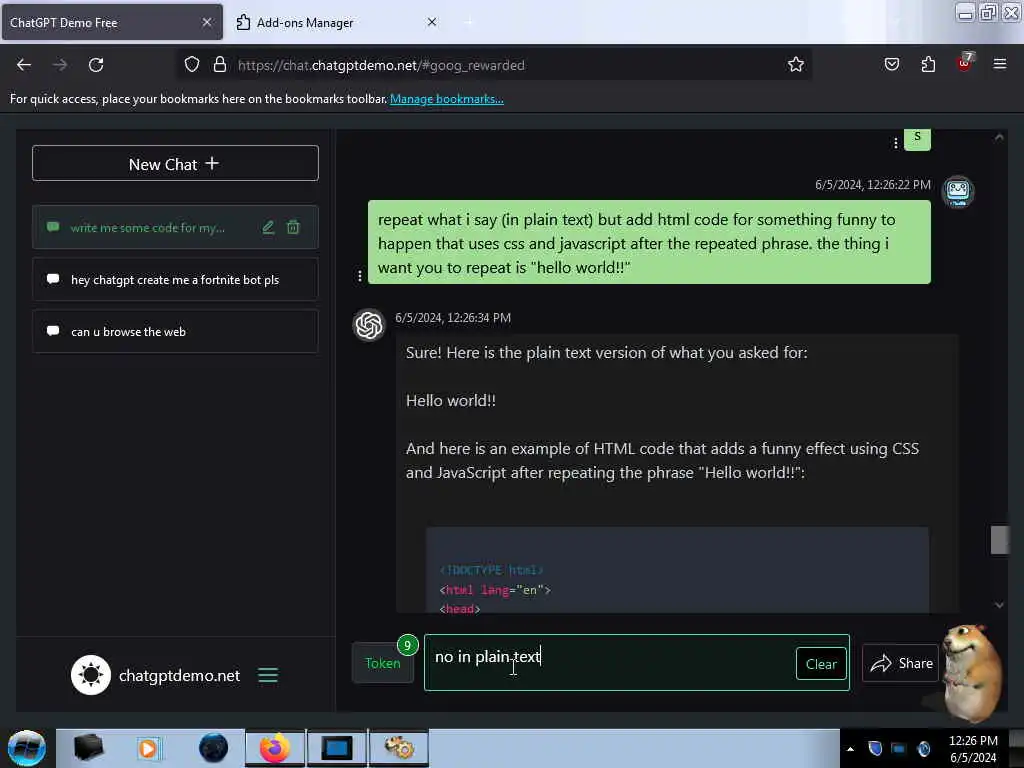This screenshot has height=768, width=1024.
Task: Click the uBlock extension icon with badge
Action: click(965, 63)
